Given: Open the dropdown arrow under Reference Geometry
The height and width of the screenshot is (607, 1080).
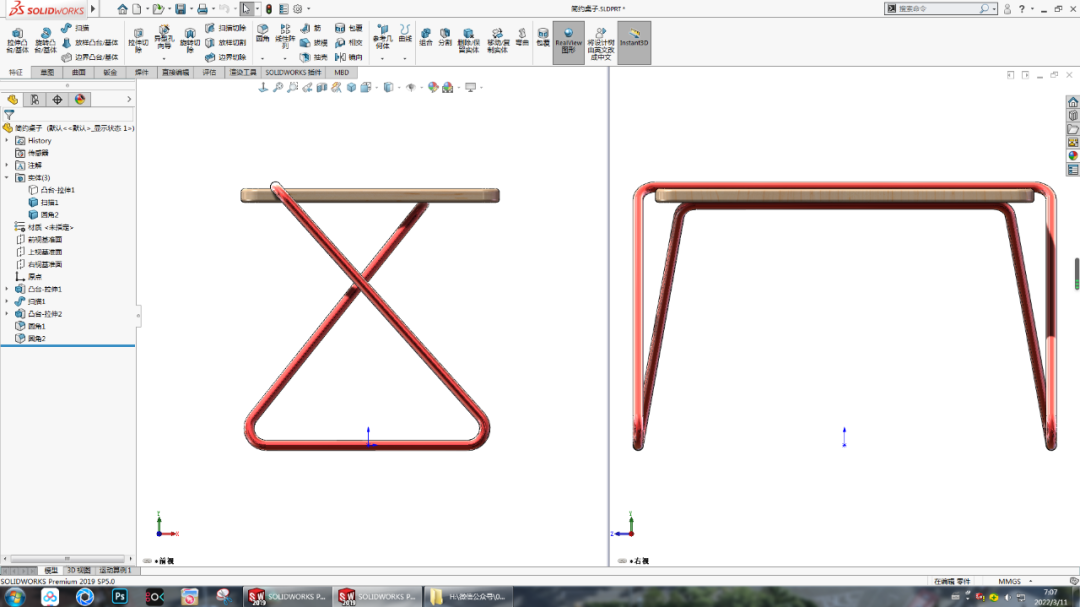Looking at the screenshot, I should pyautogui.click(x=382, y=59).
